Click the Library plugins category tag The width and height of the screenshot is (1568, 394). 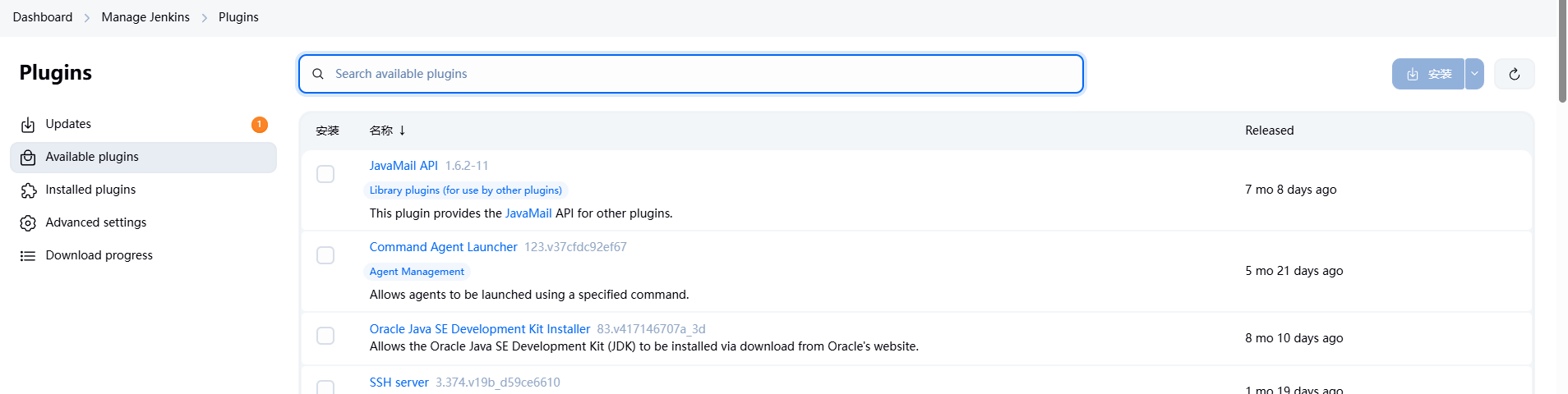point(466,190)
